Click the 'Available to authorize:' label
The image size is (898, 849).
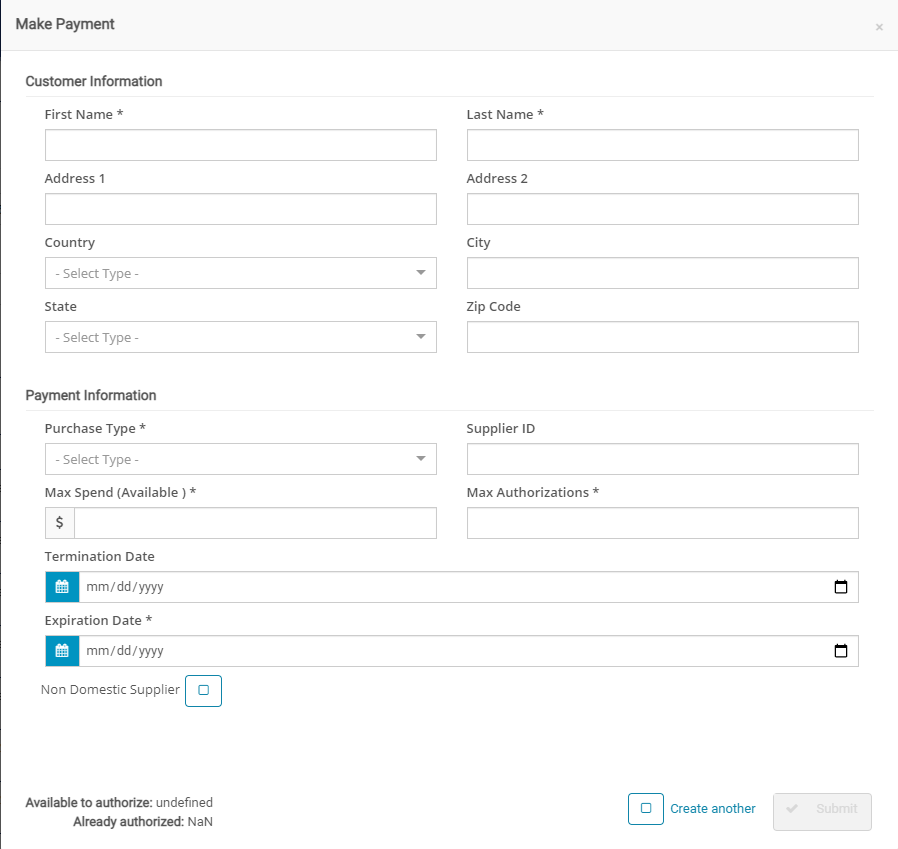[x=89, y=802]
